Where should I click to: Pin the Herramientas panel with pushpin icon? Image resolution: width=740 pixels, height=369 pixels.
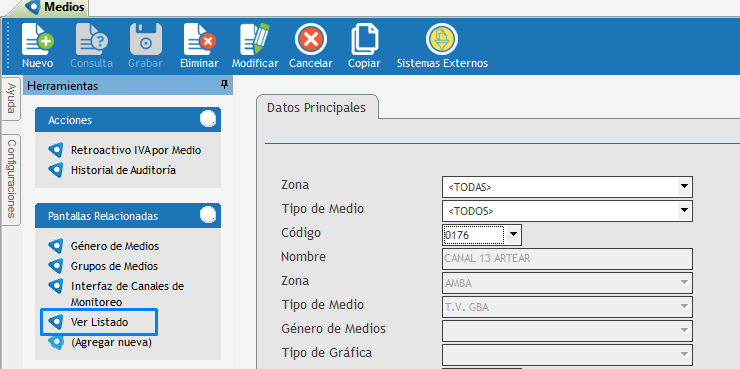click(225, 85)
